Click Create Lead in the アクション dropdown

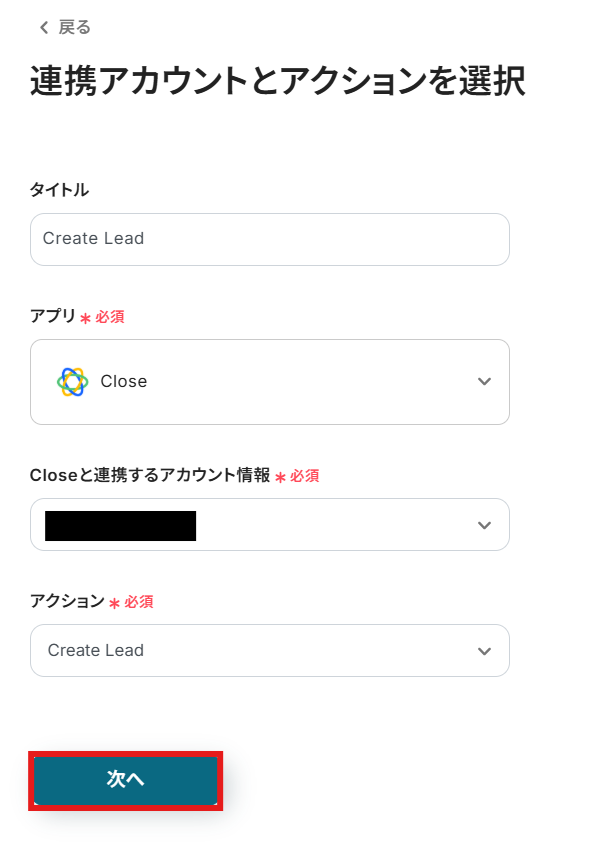coord(96,651)
